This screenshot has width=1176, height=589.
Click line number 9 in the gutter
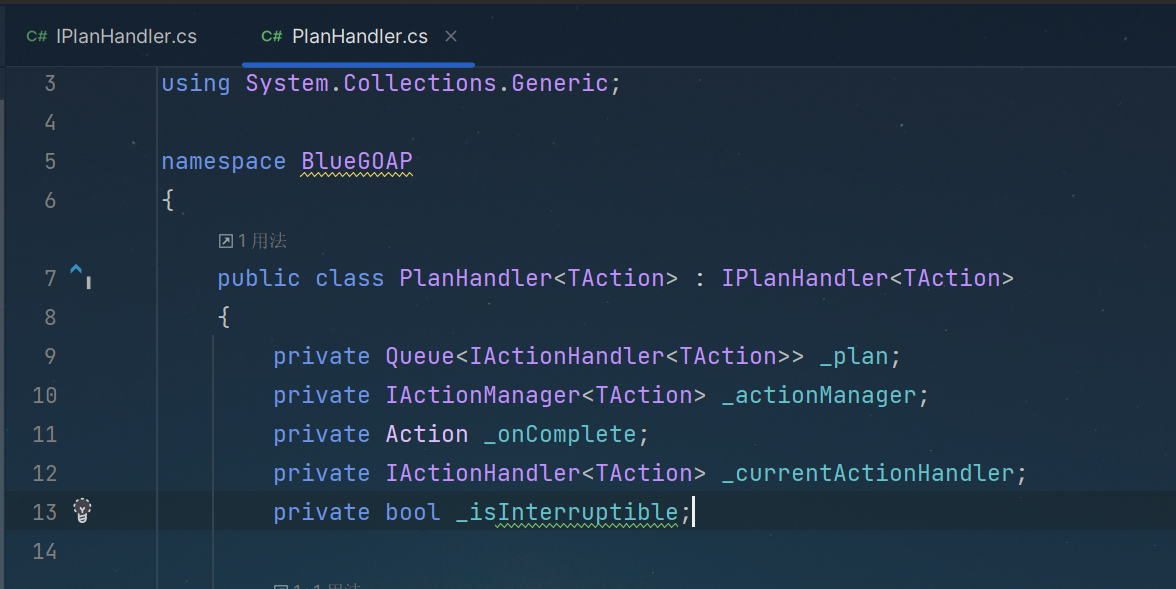click(x=50, y=356)
